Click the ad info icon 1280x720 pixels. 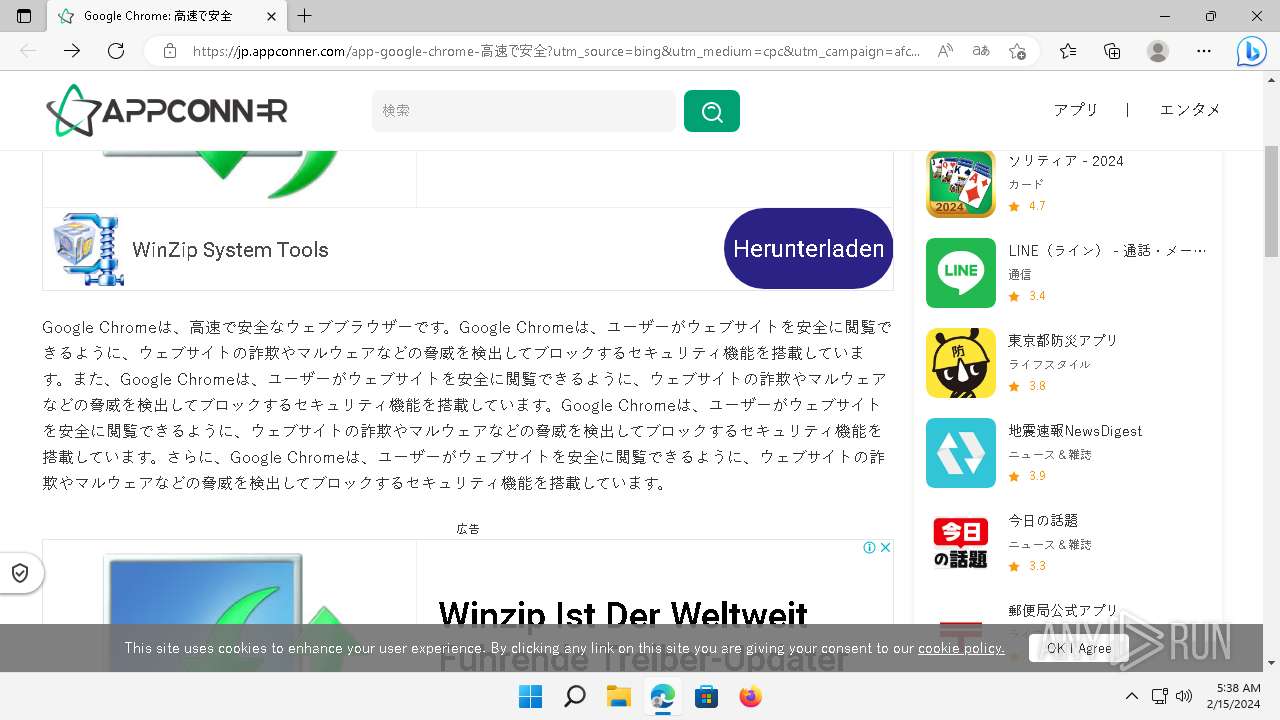[869, 547]
